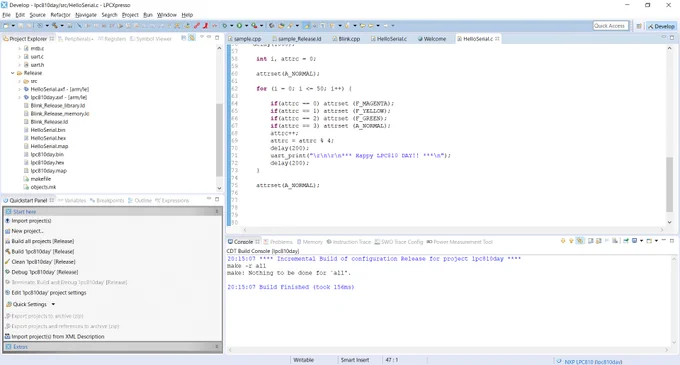The height and width of the screenshot is (365, 680).
Task: Click console next error arrow icon
Action: (563, 241)
